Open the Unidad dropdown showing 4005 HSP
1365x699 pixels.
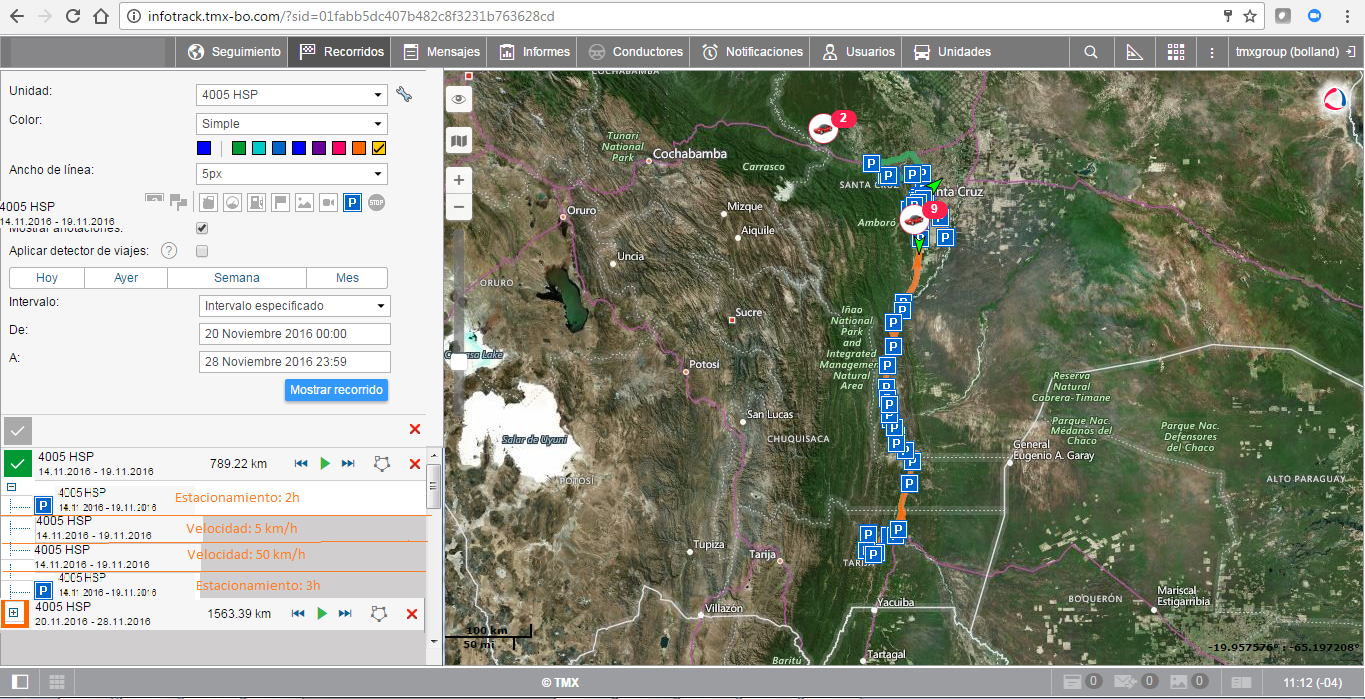pos(292,95)
